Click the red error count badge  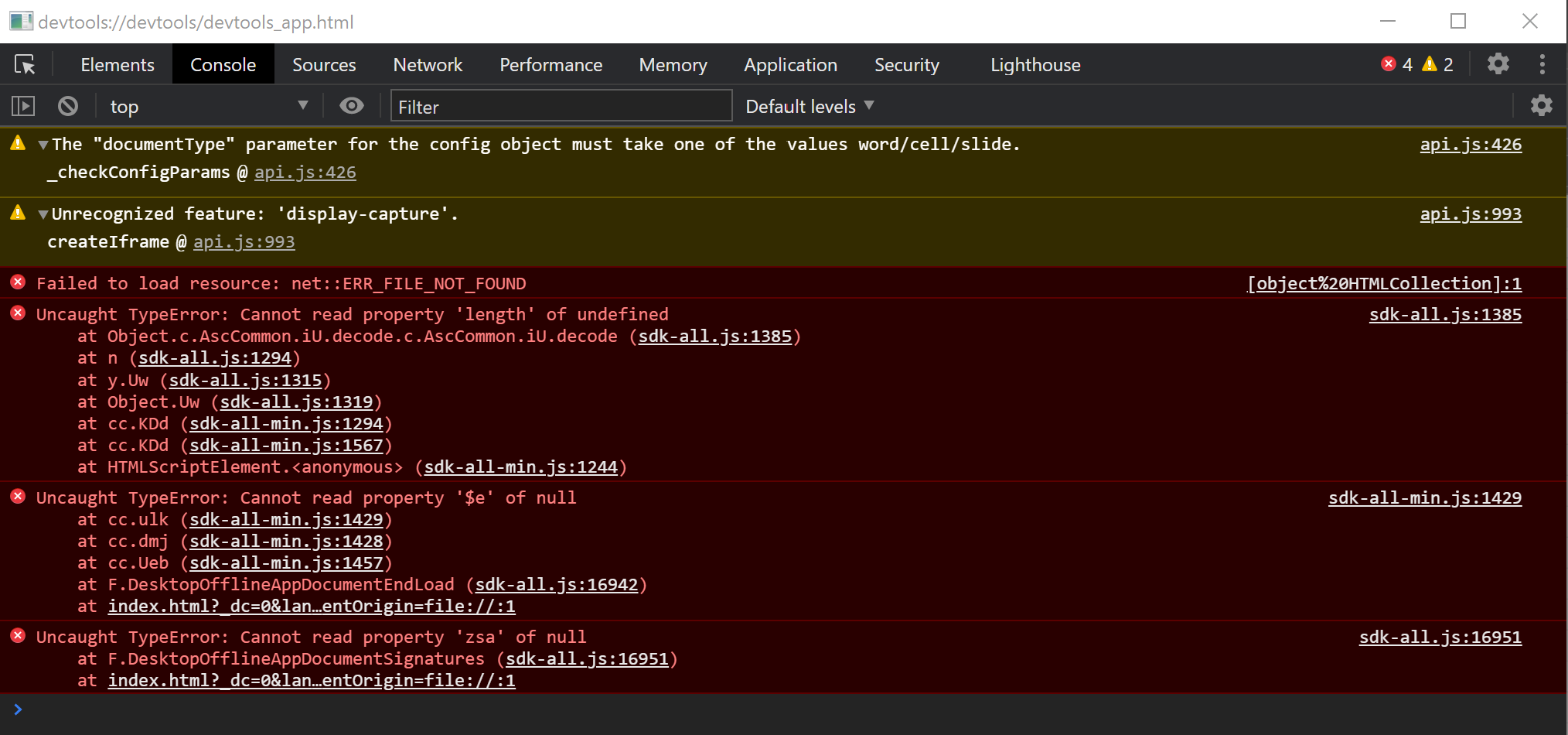(1396, 64)
